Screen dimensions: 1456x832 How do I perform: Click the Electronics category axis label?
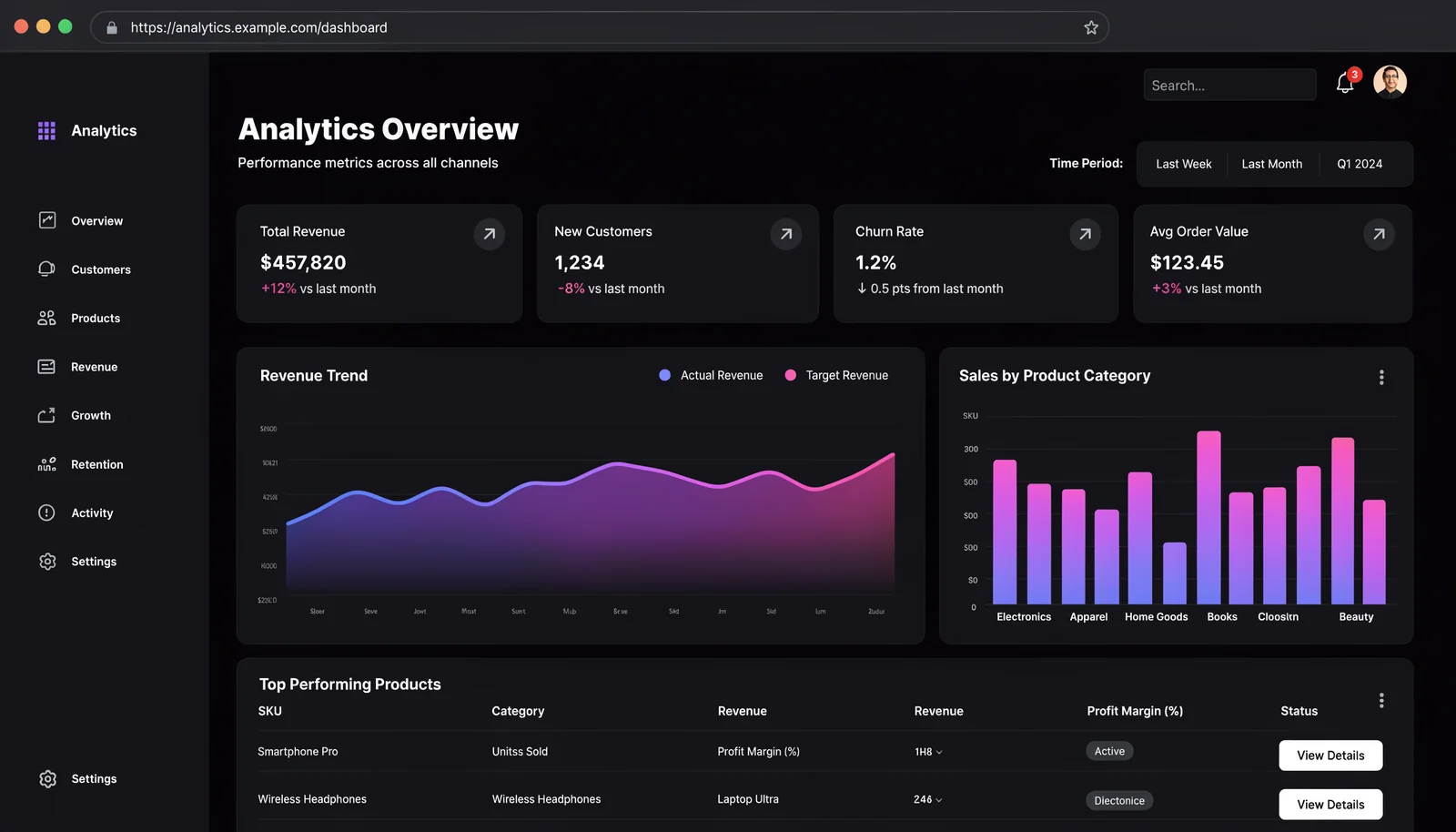tap(1024, 617)
